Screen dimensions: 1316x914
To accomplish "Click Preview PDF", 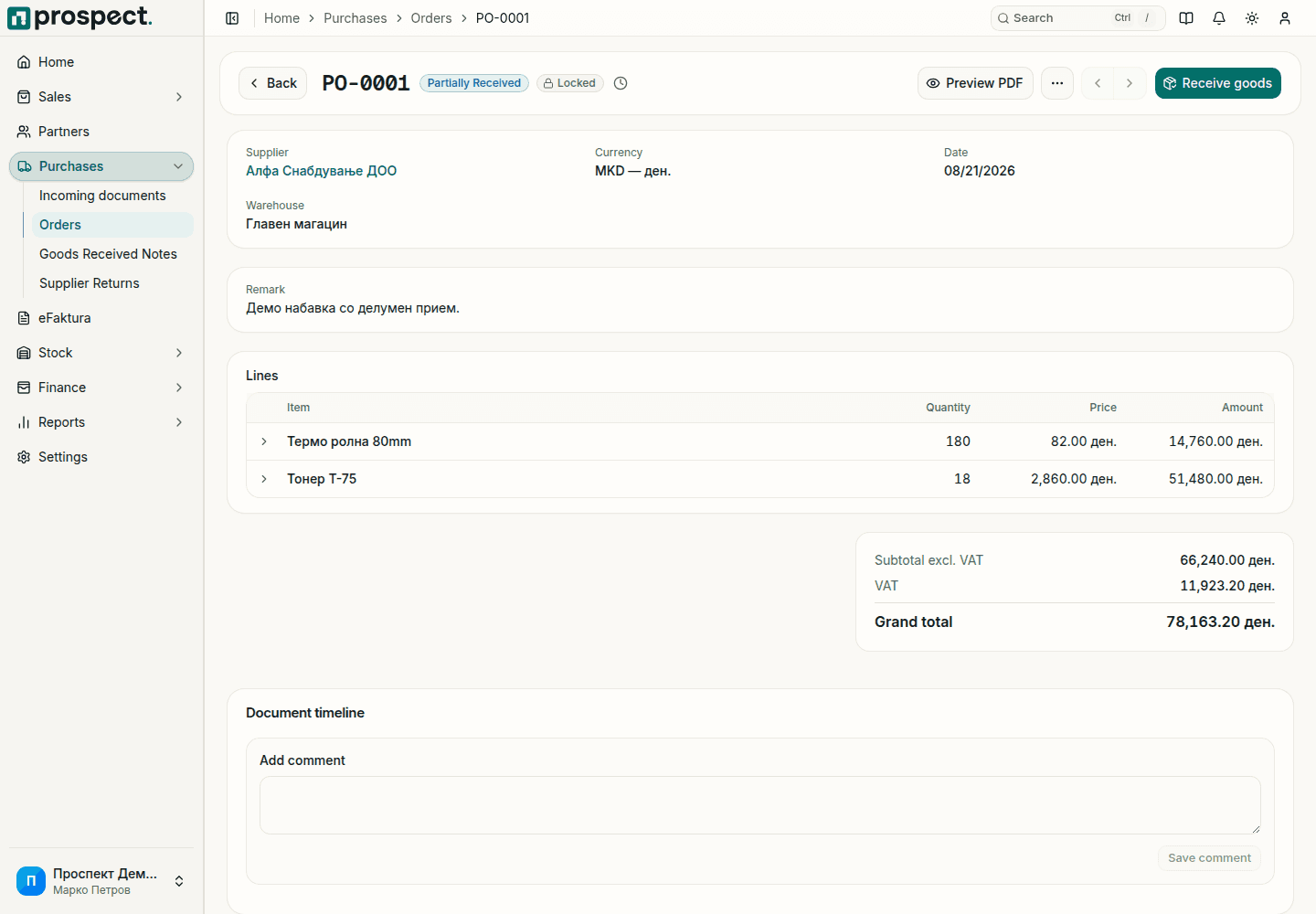I will [x=975, y=83].
